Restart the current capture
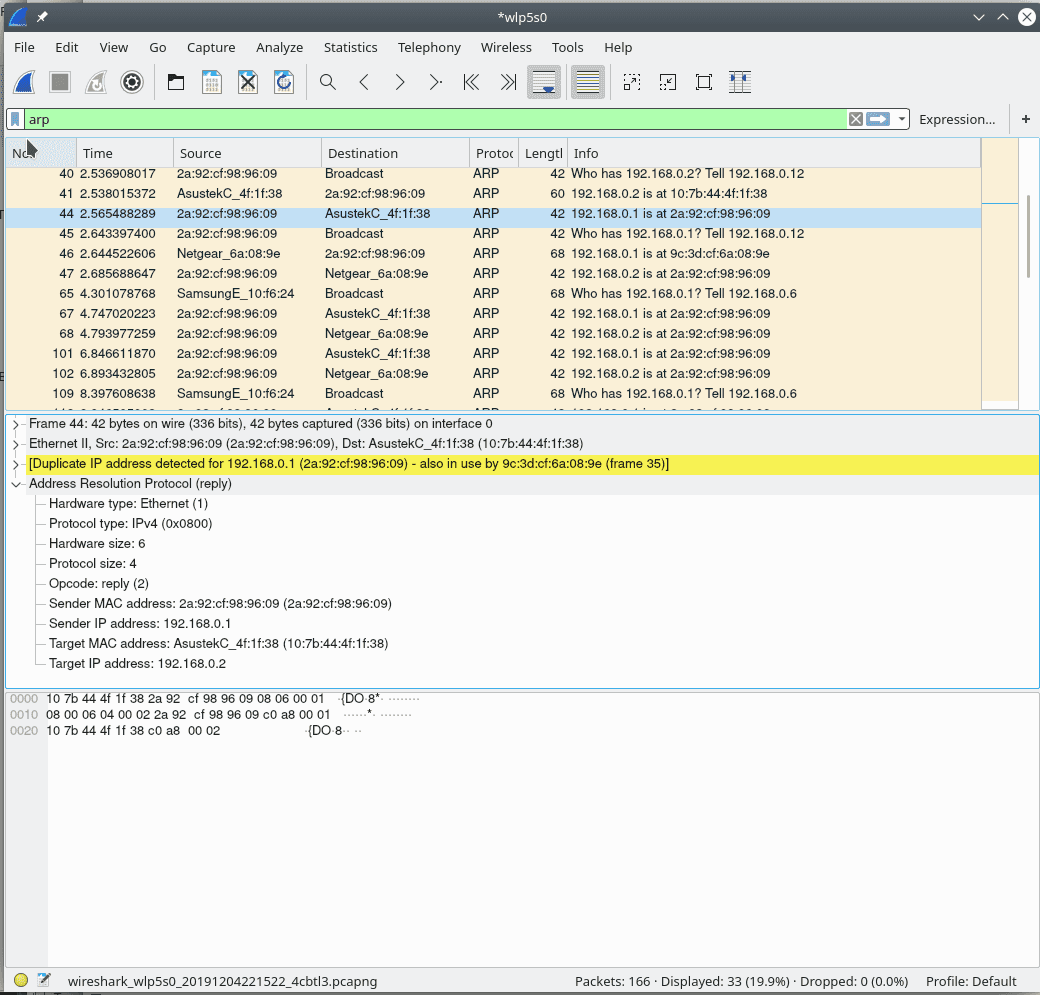 pyautogui.click(x=96, y=82)
